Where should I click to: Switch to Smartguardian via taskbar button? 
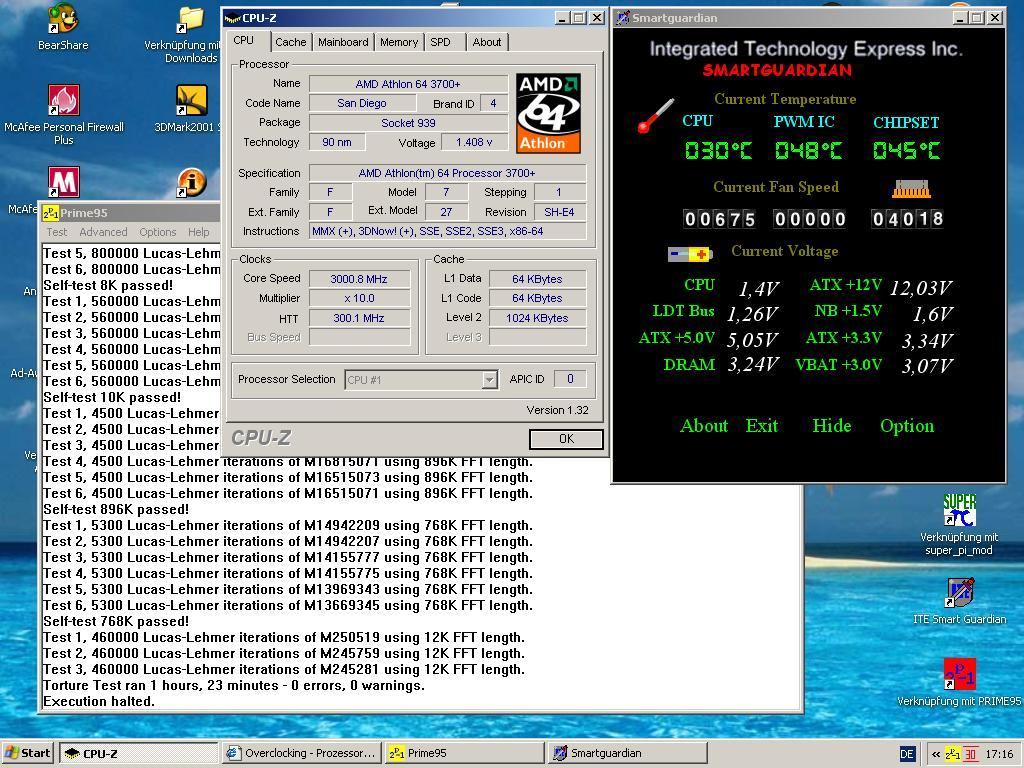click(x=628, y=753)
